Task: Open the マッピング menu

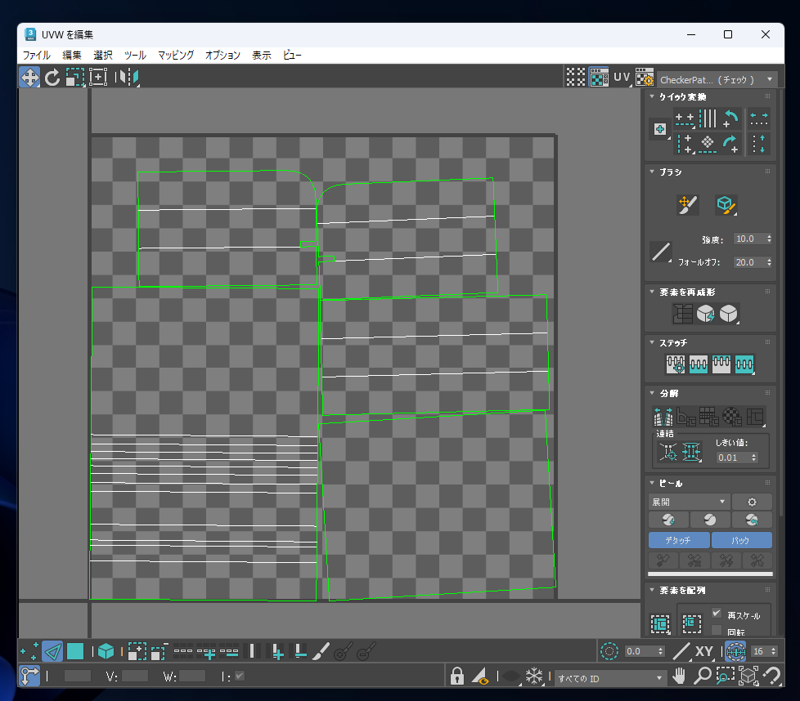Action: point(176,55)
